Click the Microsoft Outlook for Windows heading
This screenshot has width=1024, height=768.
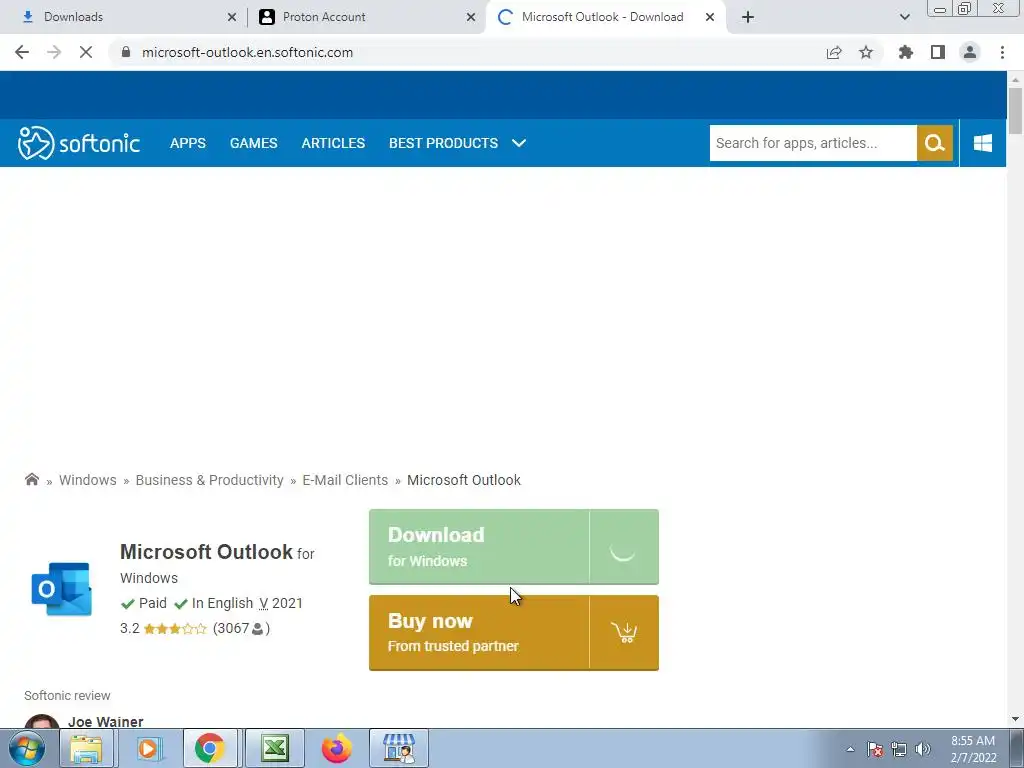(x=217, y=564)
